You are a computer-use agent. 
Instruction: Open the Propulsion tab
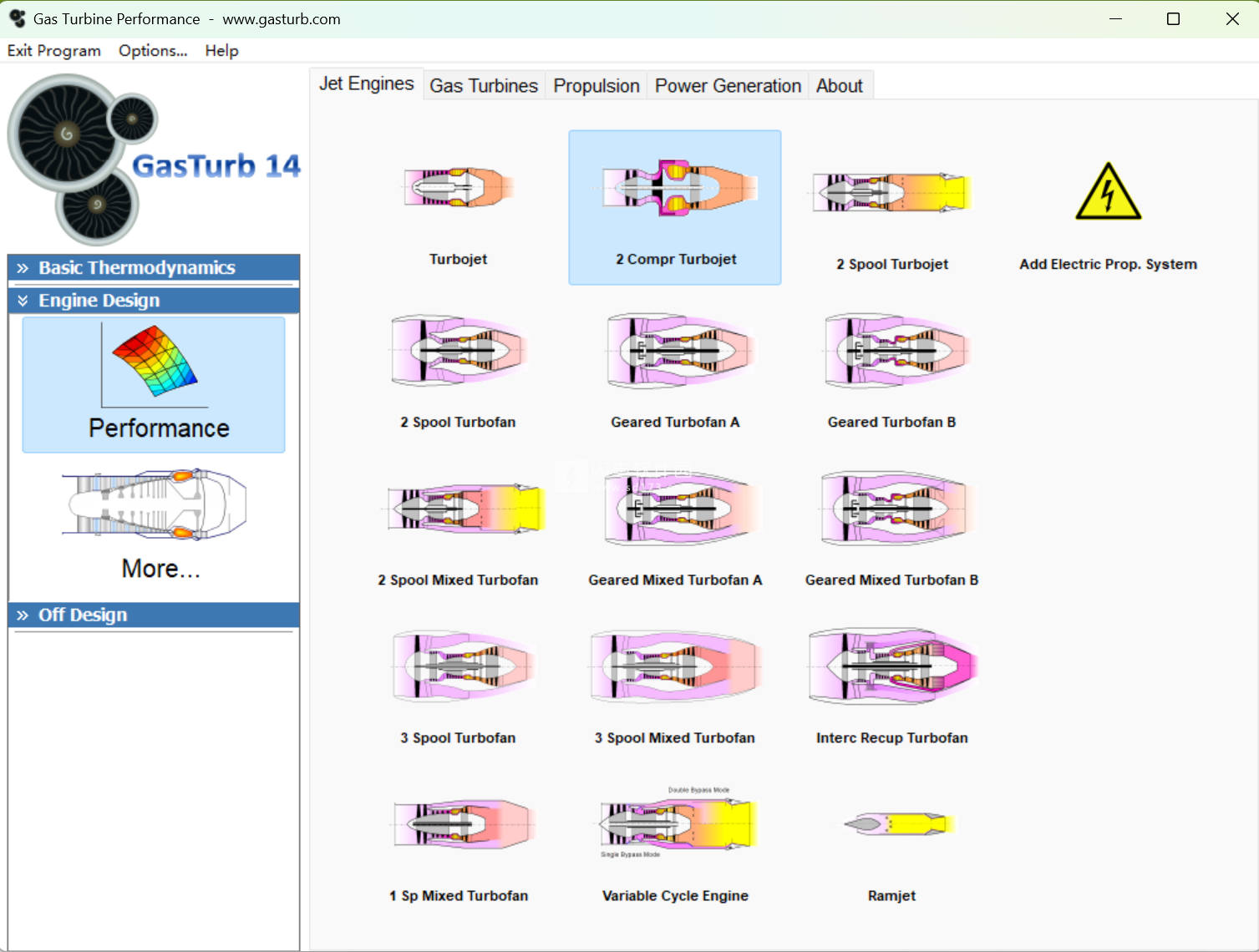pos(597,85)
